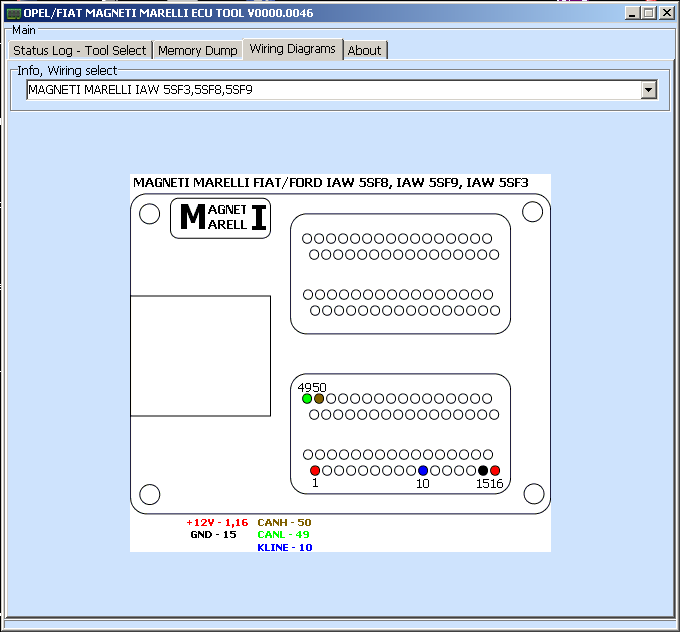Click the 'Info, Wiring select' group label
This screenshot has height=632, width=680.
pos(67,70)
